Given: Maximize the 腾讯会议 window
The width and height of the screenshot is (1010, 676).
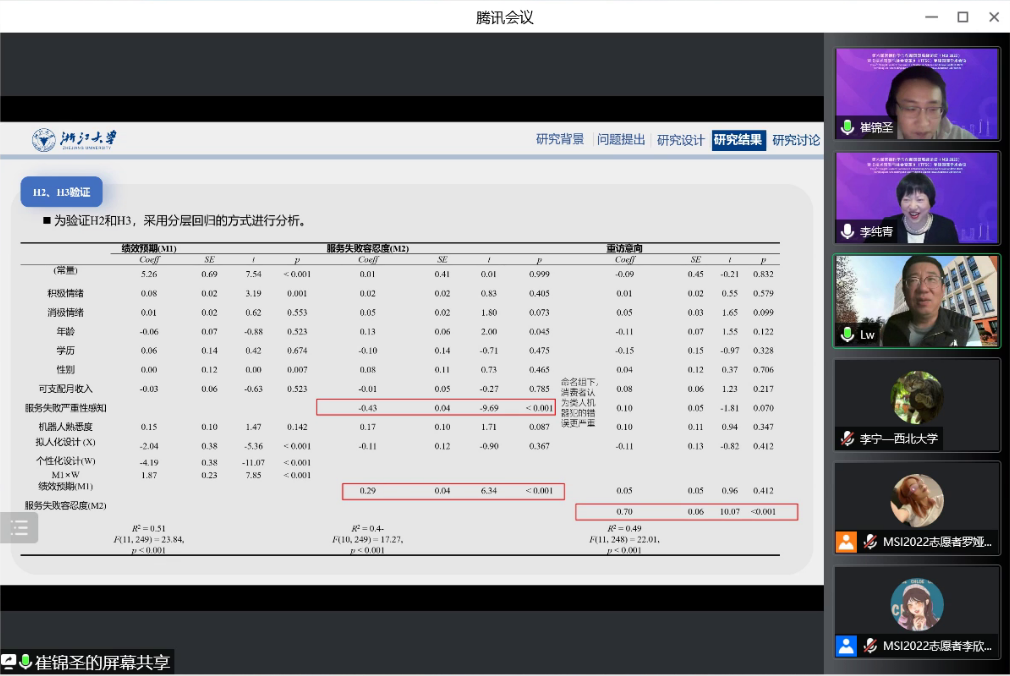Looking at the screenshot, I should coord(963,17).
